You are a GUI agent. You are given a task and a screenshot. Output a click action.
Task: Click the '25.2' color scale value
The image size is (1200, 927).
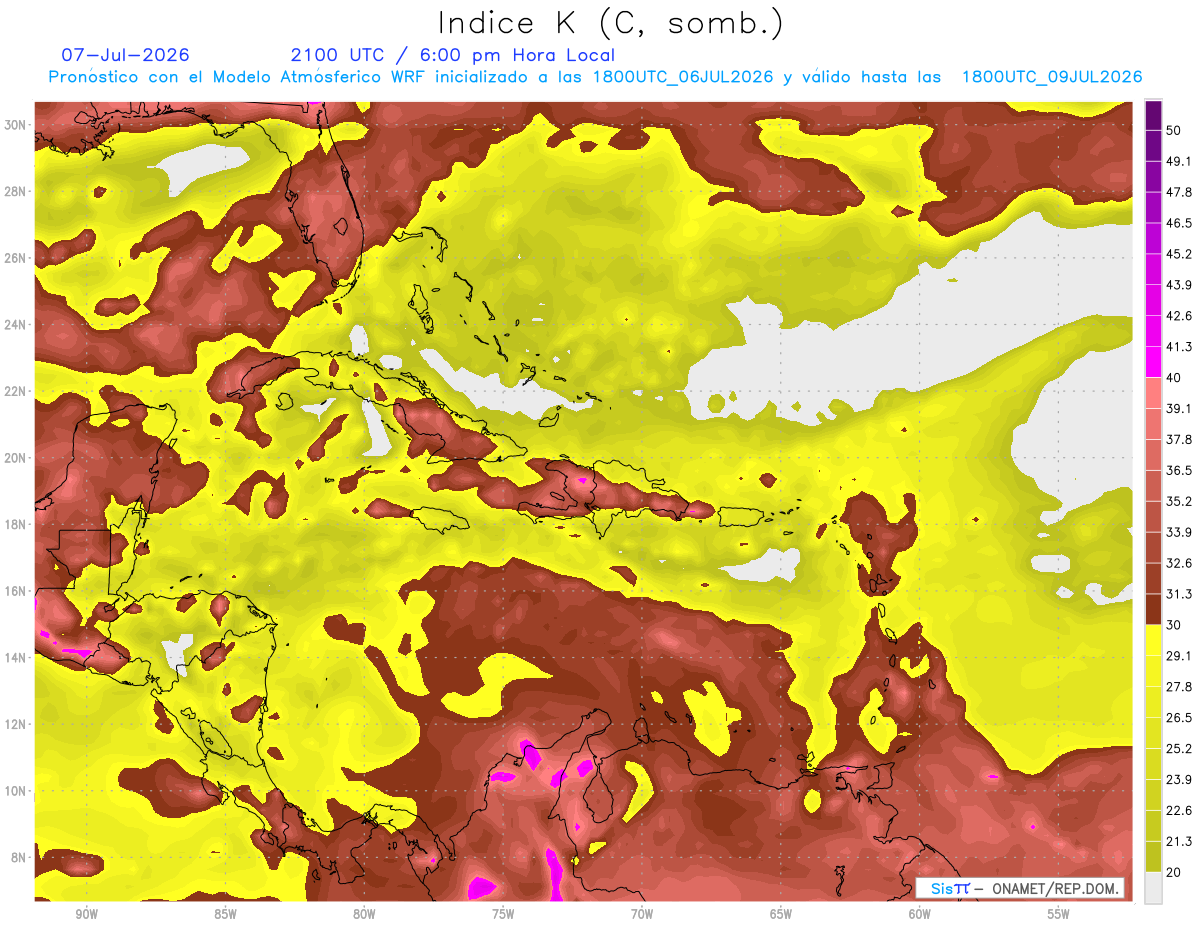coord(1178,749)
